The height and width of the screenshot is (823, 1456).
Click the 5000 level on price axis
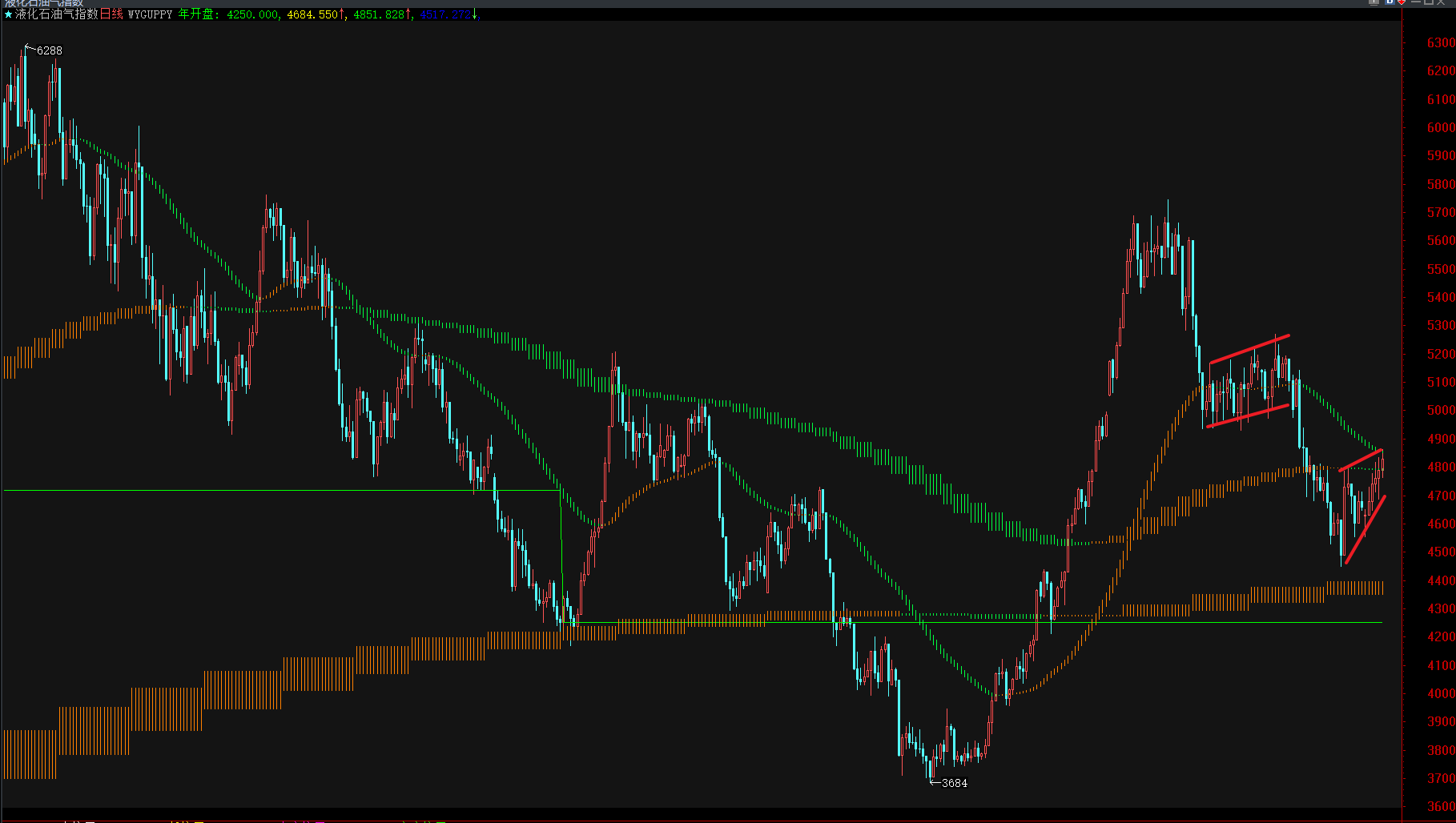pos(1441,411)
